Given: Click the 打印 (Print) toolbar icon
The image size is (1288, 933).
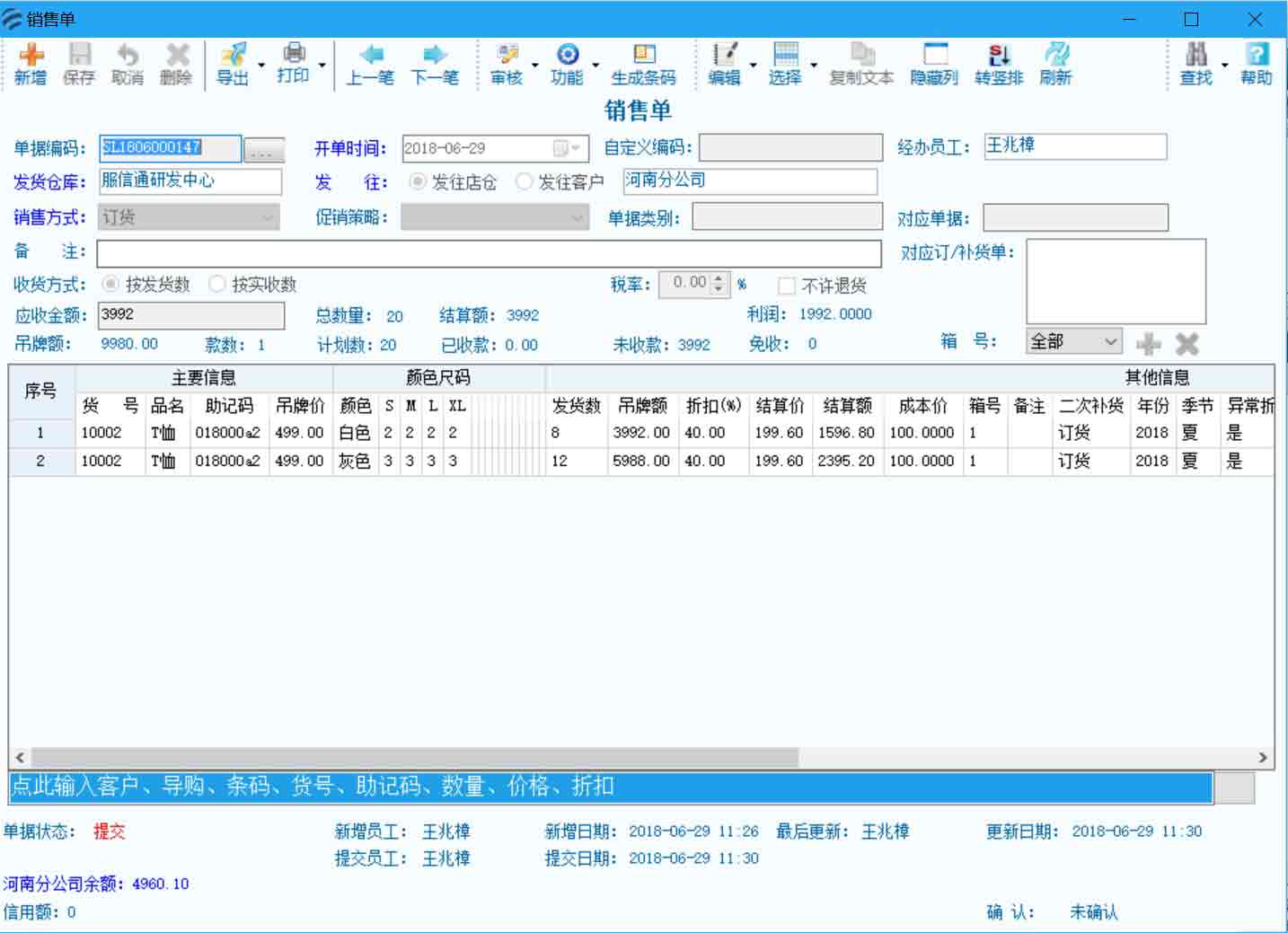Looking at the screenshot, I should (x=293, y=64).
